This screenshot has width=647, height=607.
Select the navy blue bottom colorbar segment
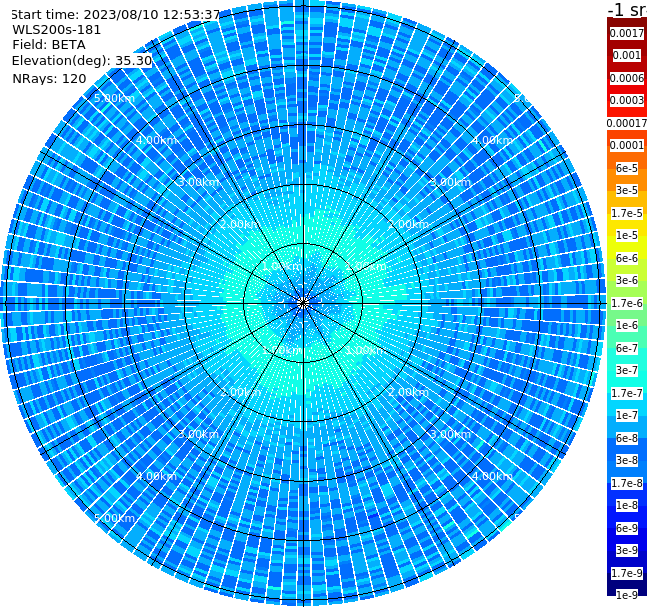pyautogui.click(x=627, y=584)
